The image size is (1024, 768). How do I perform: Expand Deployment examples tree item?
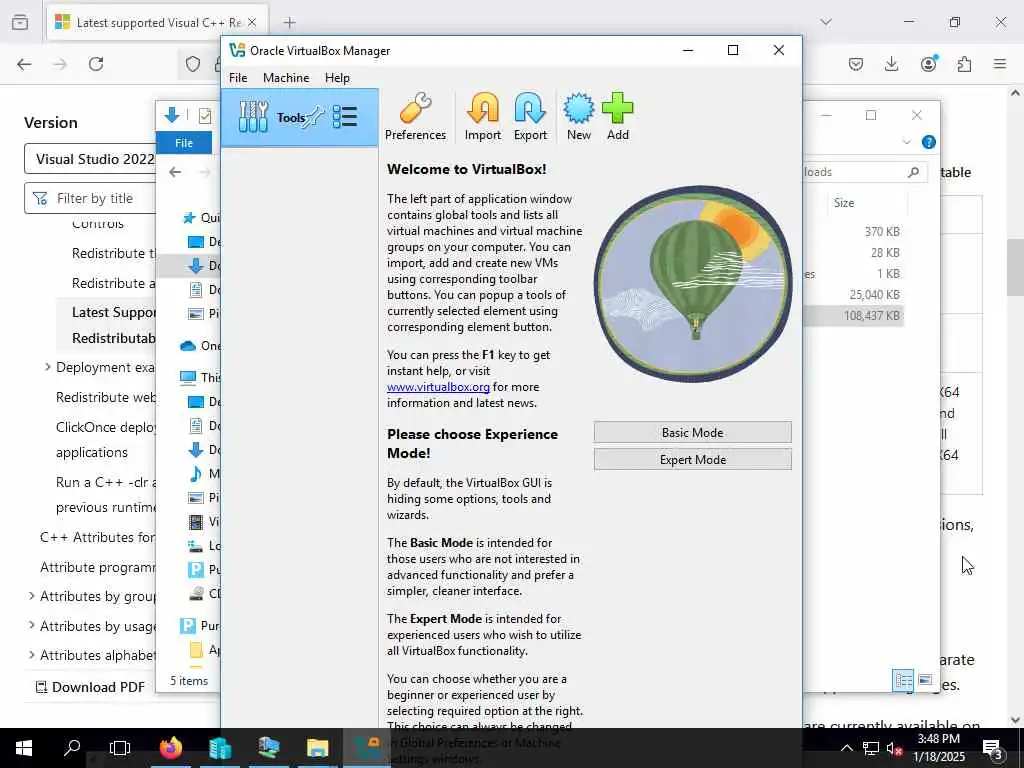tap(47, 367)
